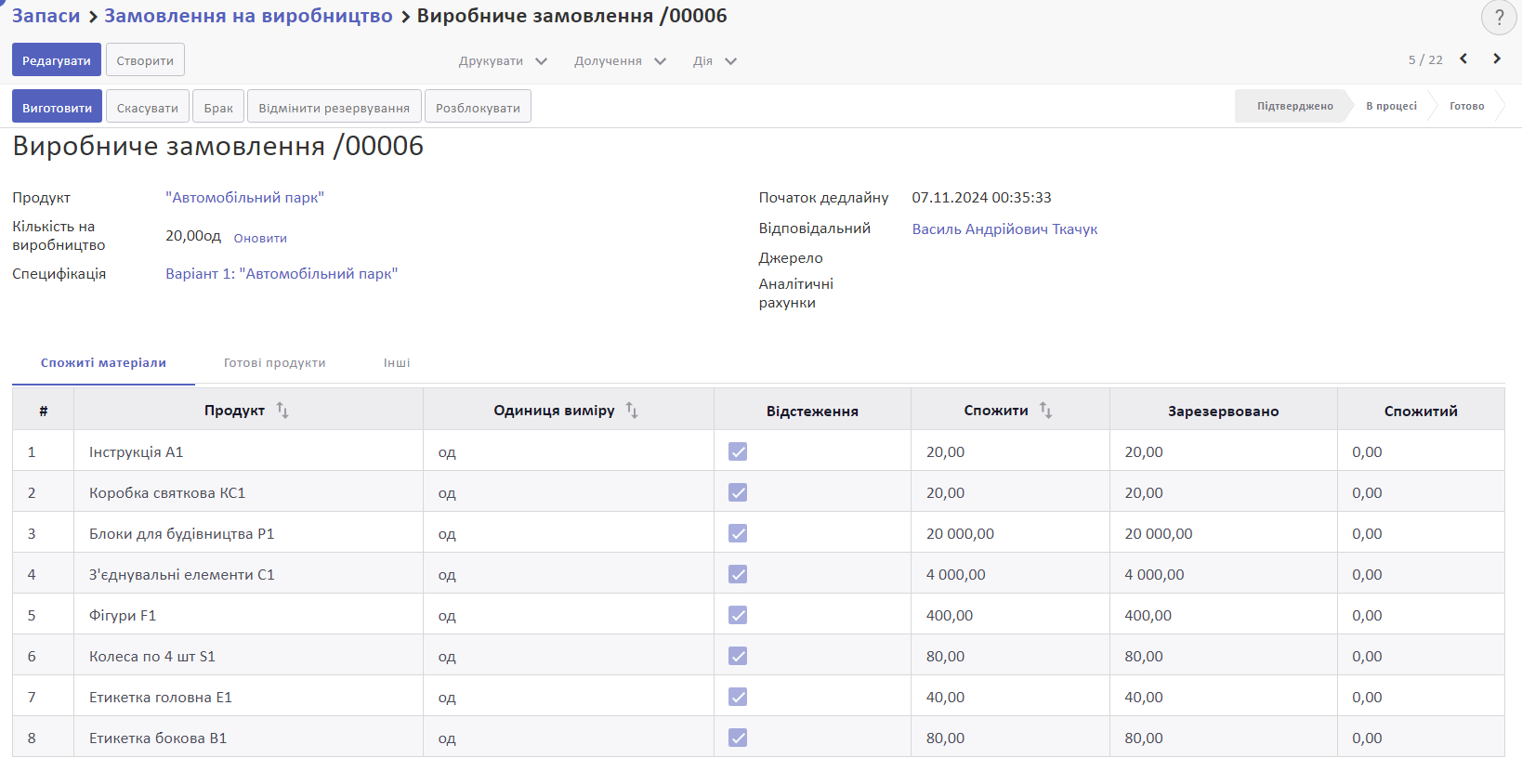
Task: Toggle tracking checkbox for Інструкція А1
Action: point(738,451)
